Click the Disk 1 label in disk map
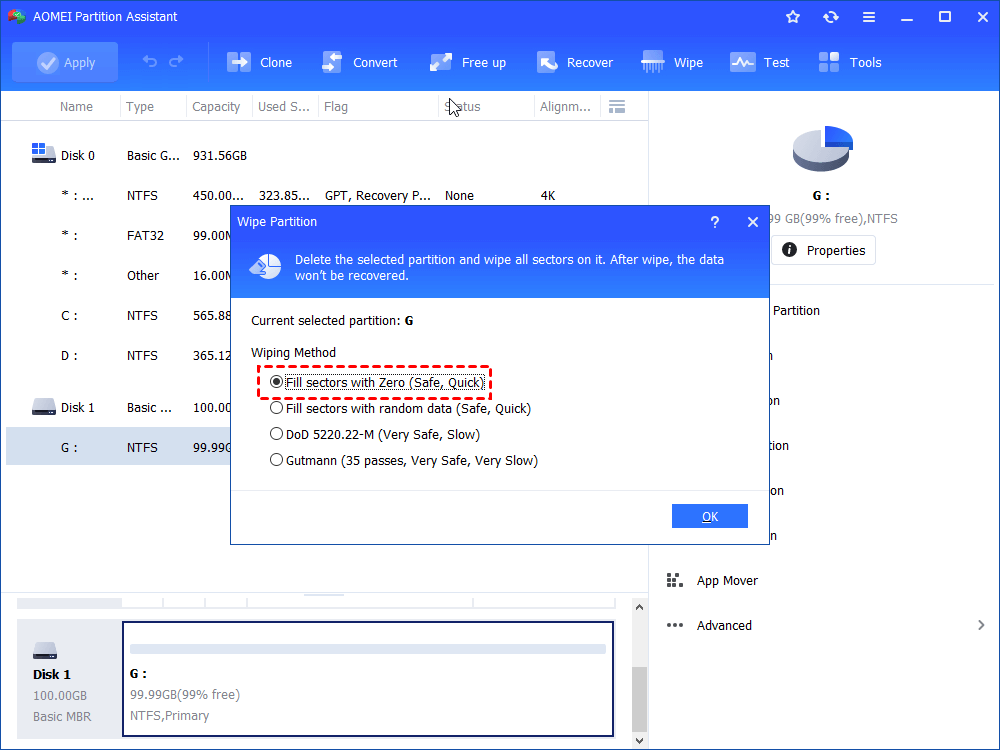Image resolution: width=1000 pixels, height=750 pixels. pos(52,674)
